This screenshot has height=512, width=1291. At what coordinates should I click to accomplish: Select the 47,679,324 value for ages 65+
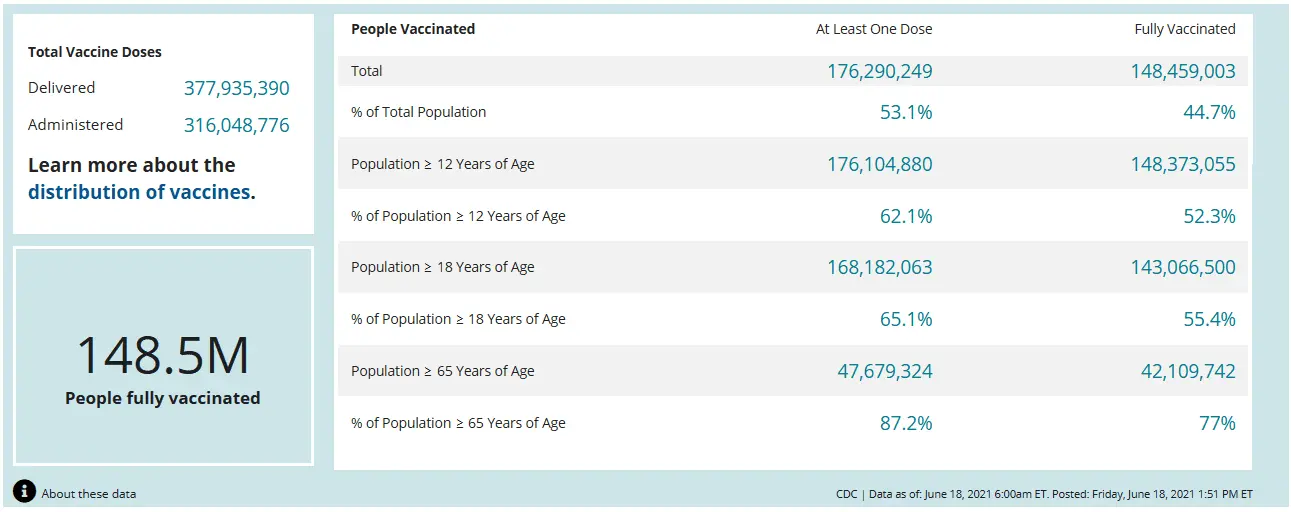[x=884, y=371]
